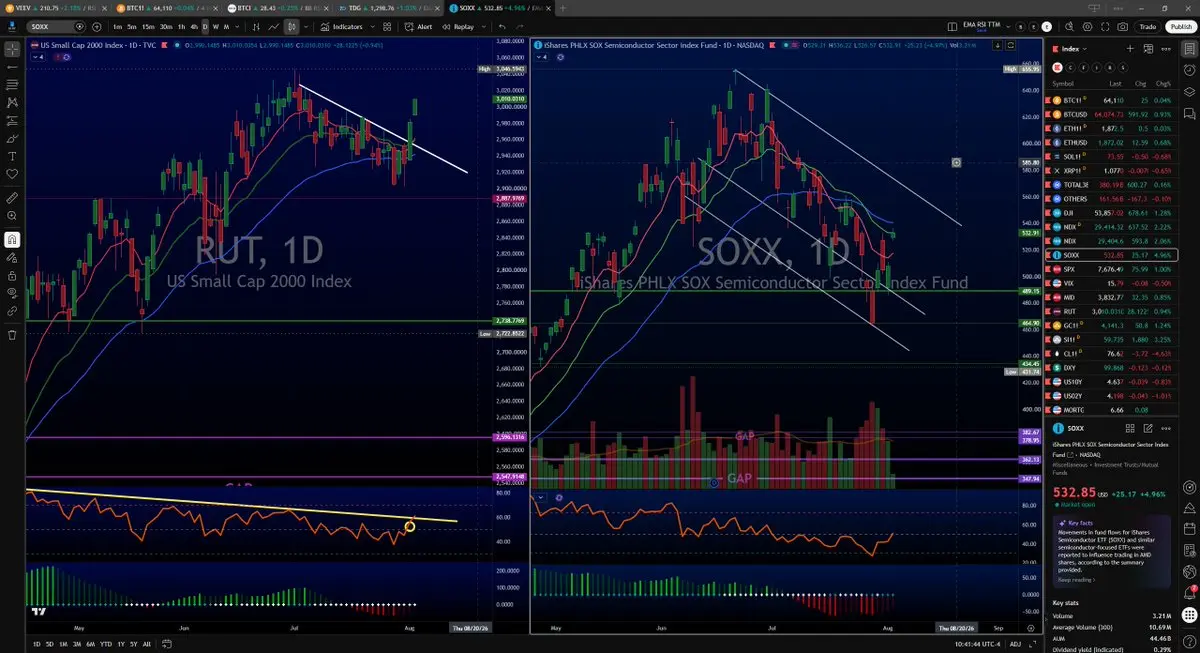
Task: Open the Indicators menu
Action: tap(343, 26)
